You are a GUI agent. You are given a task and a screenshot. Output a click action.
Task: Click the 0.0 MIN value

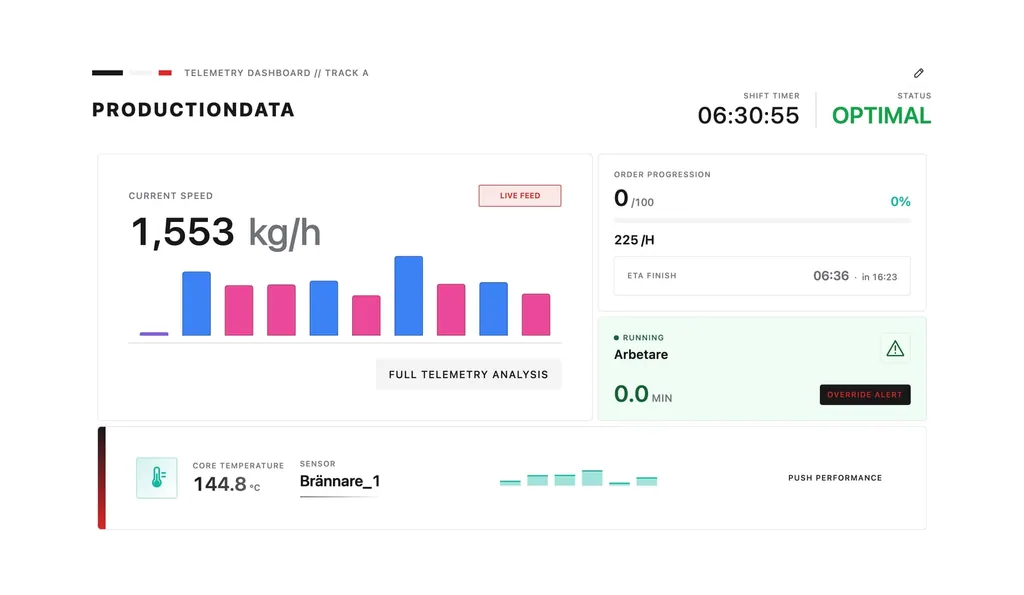(643, 394)
